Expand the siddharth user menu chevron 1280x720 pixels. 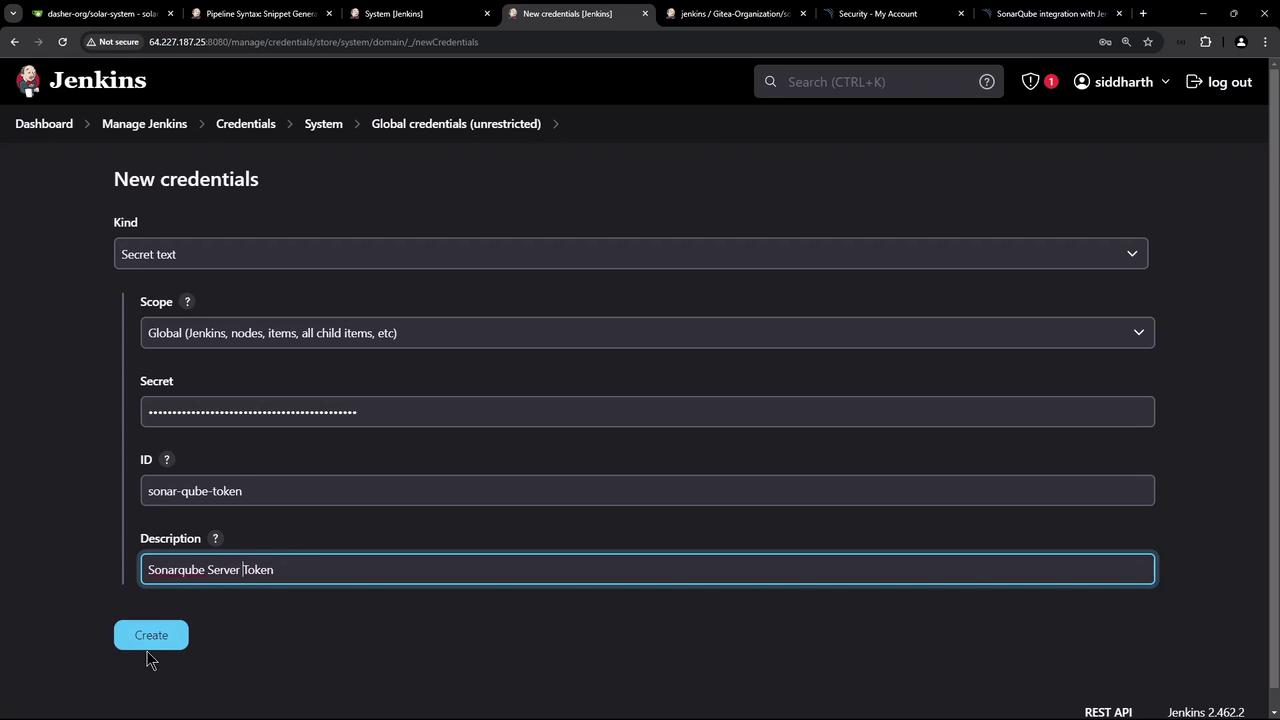click(1165, 82)
